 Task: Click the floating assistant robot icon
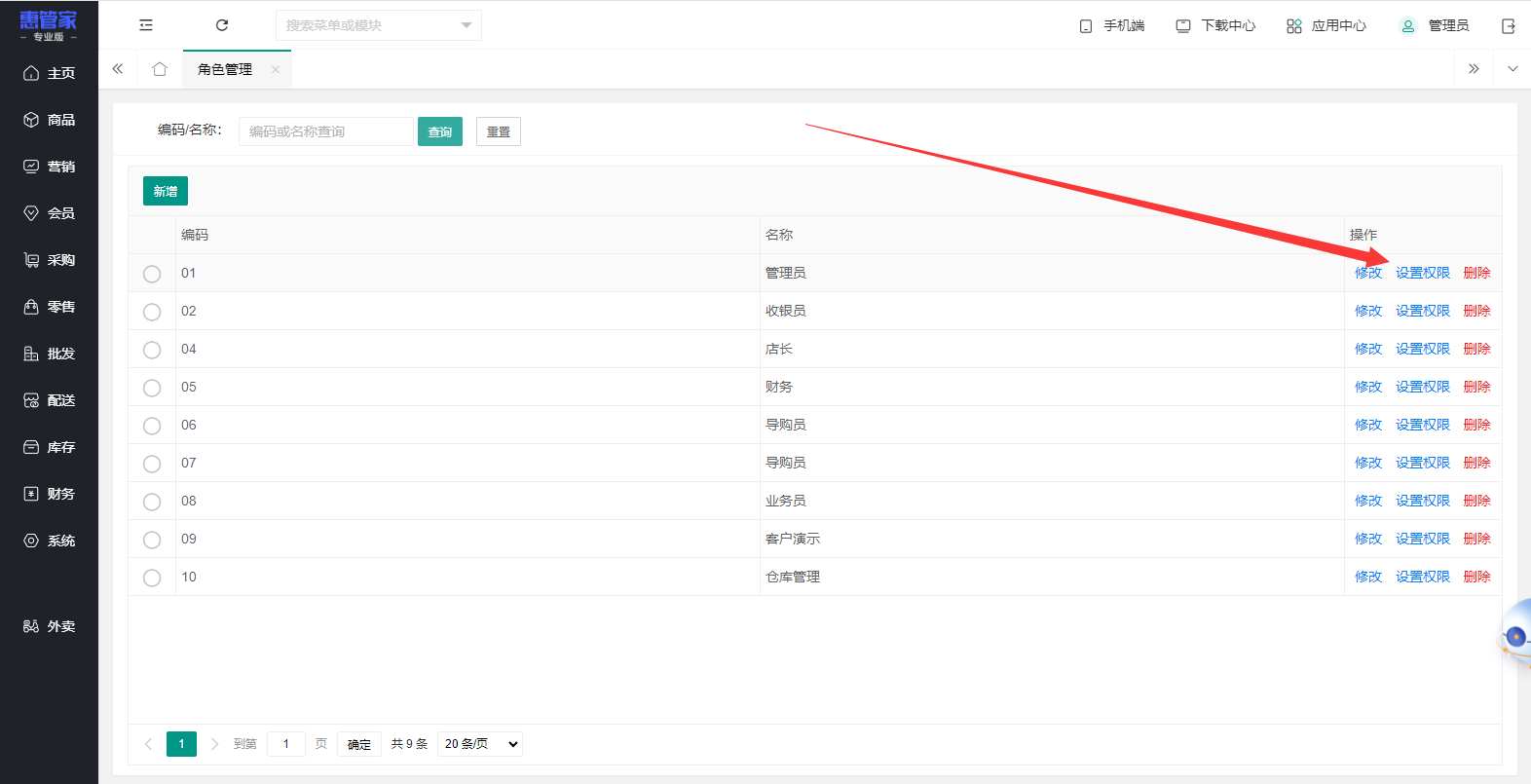point(1515,636)
